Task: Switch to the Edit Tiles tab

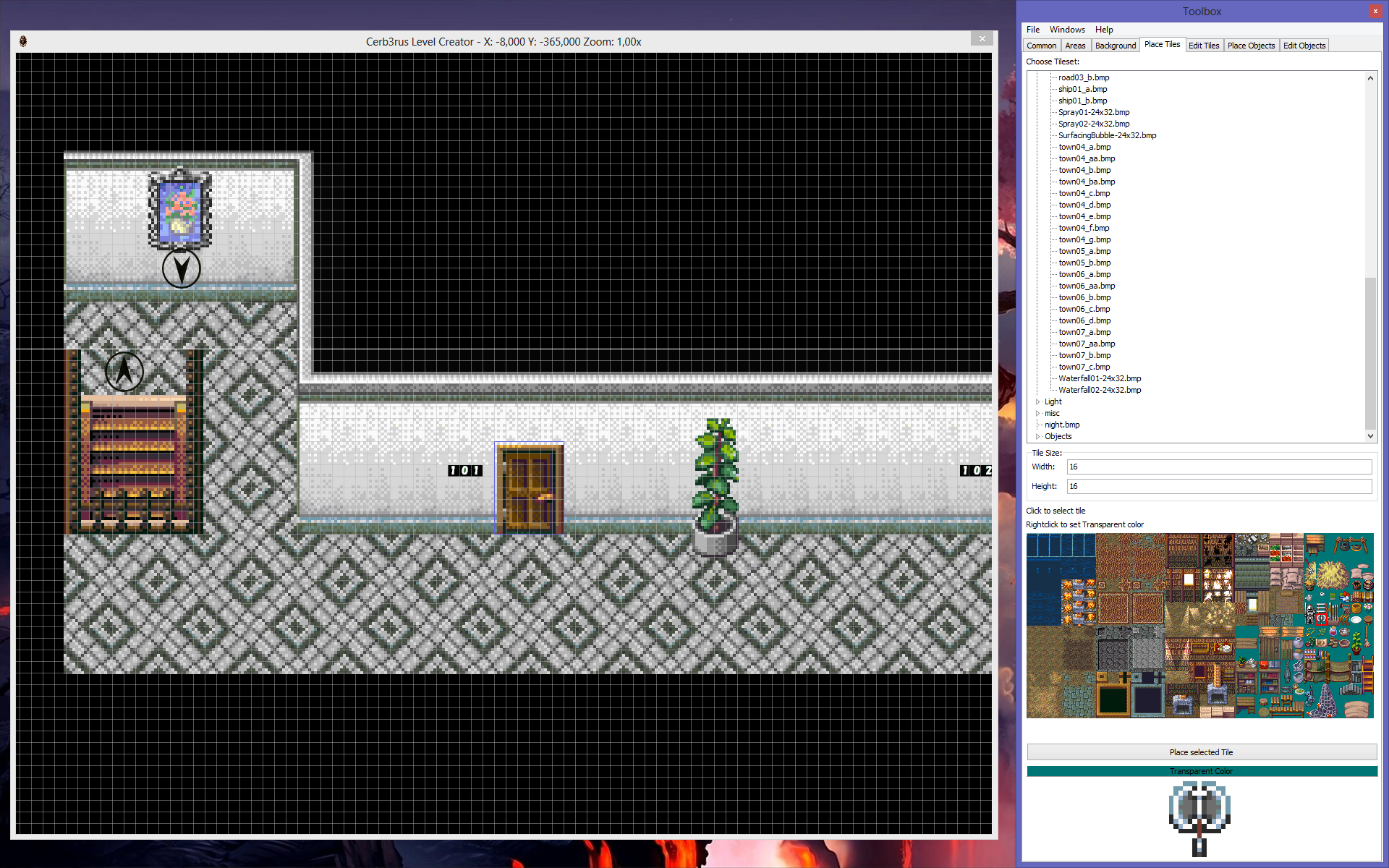Action: pyautogui.click(x=1204, y=45)
